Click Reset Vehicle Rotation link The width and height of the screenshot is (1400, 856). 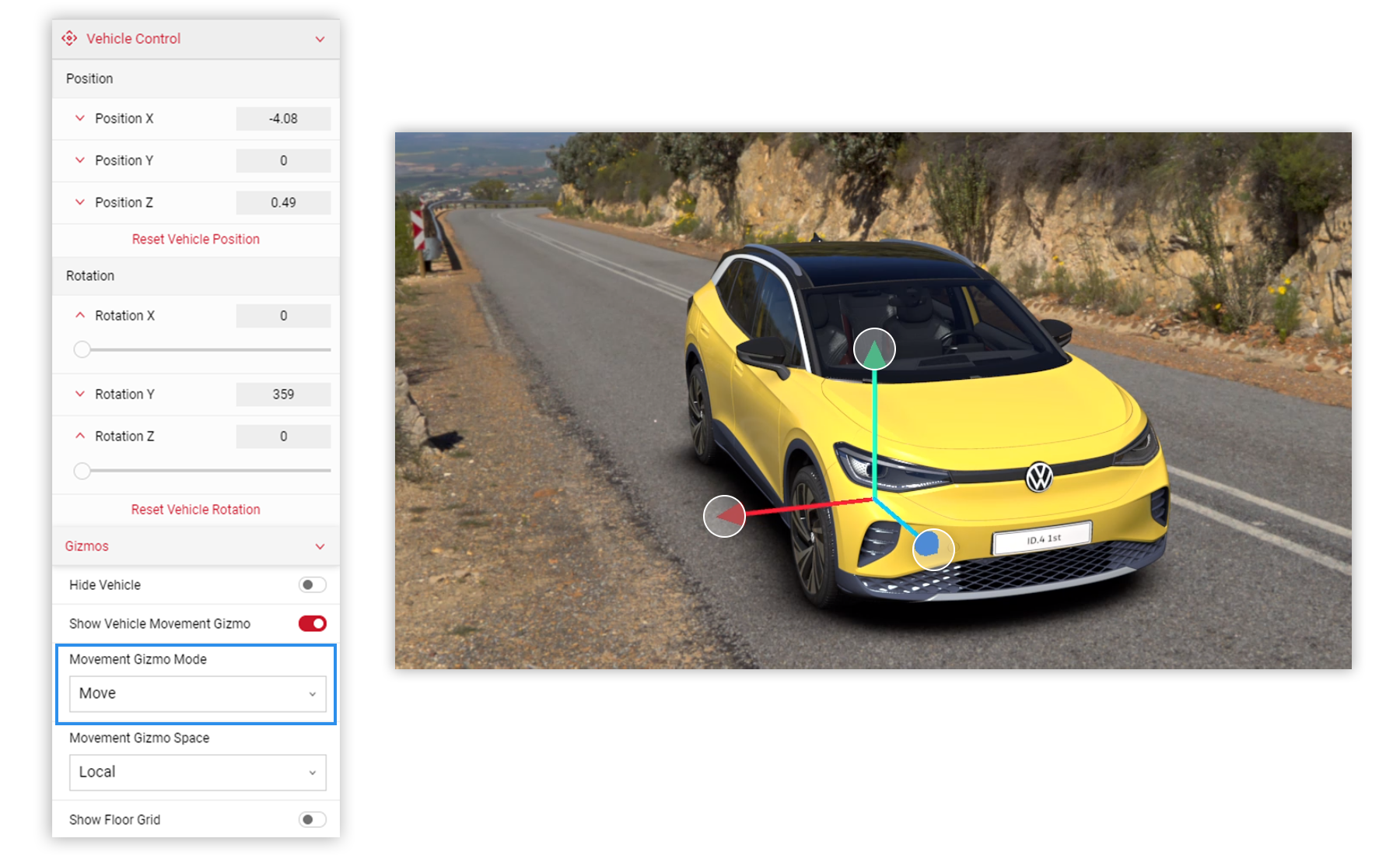(x=196, y=509)
